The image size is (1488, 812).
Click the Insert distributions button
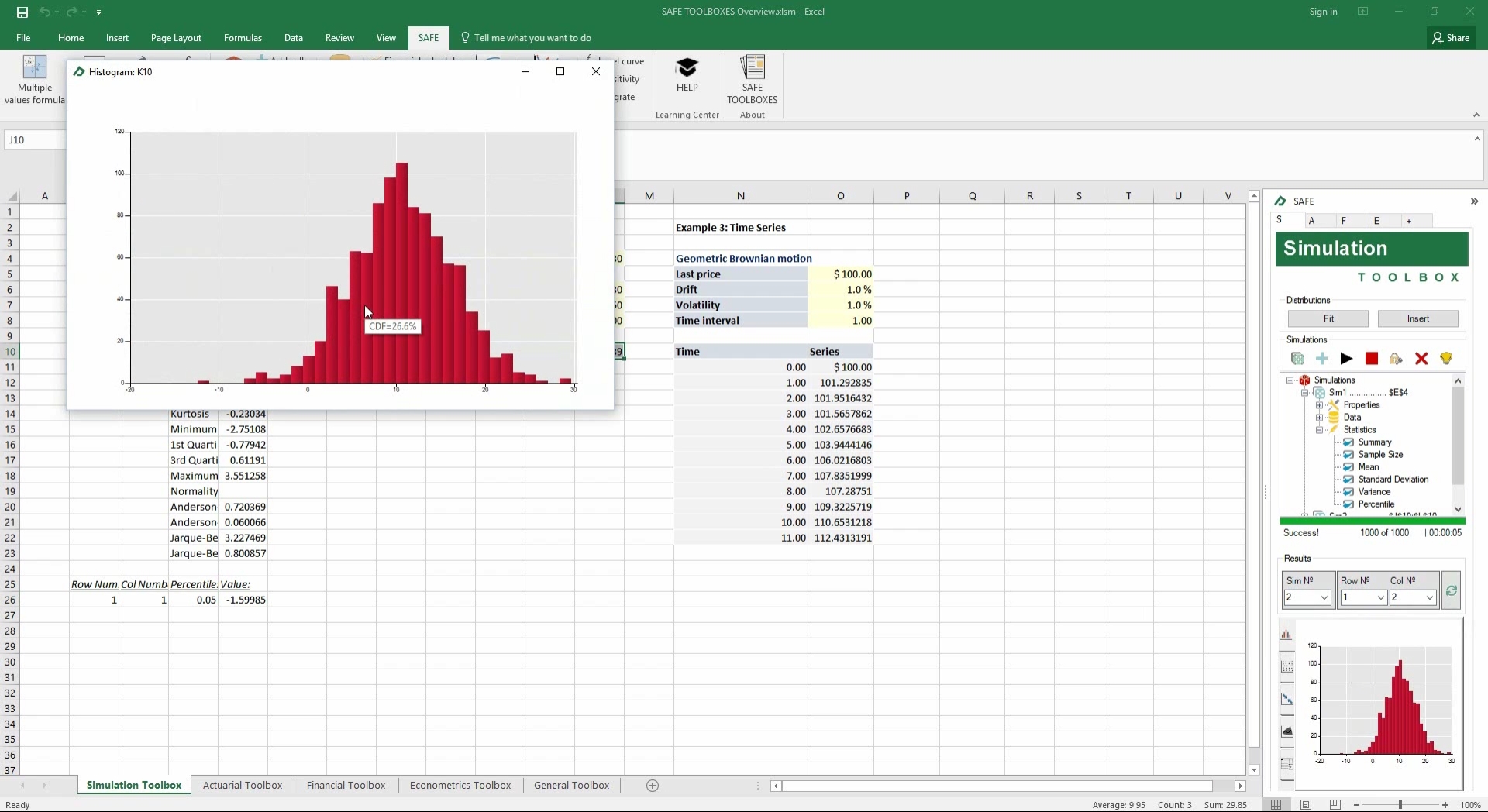(x=1418, y=319)
